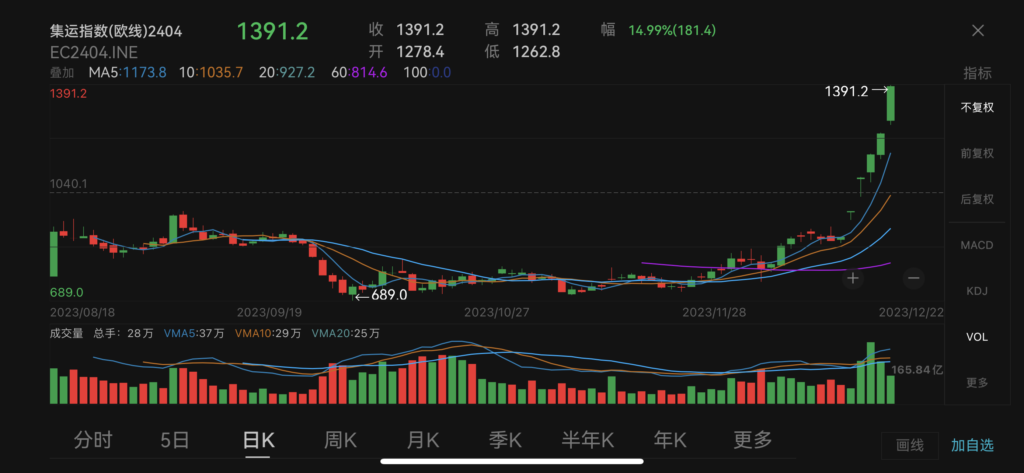Tap the MA10 value 1035.7
Viewport: 1024px width, 473px height.
coord(220,73)
